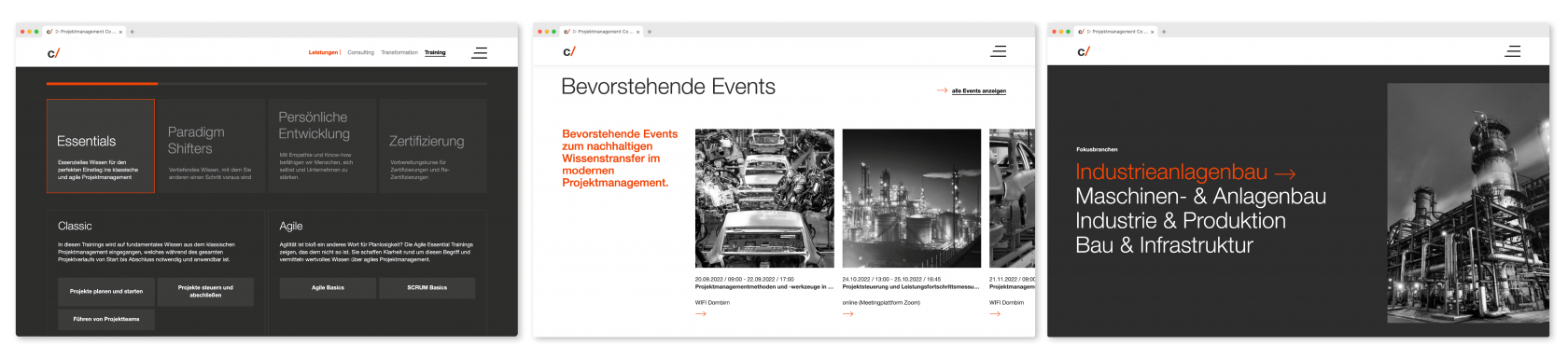The height and width of the screenshot is (359, 1568).
Task: Close the Projektmanagement tab in right window
Action: 1152,32
